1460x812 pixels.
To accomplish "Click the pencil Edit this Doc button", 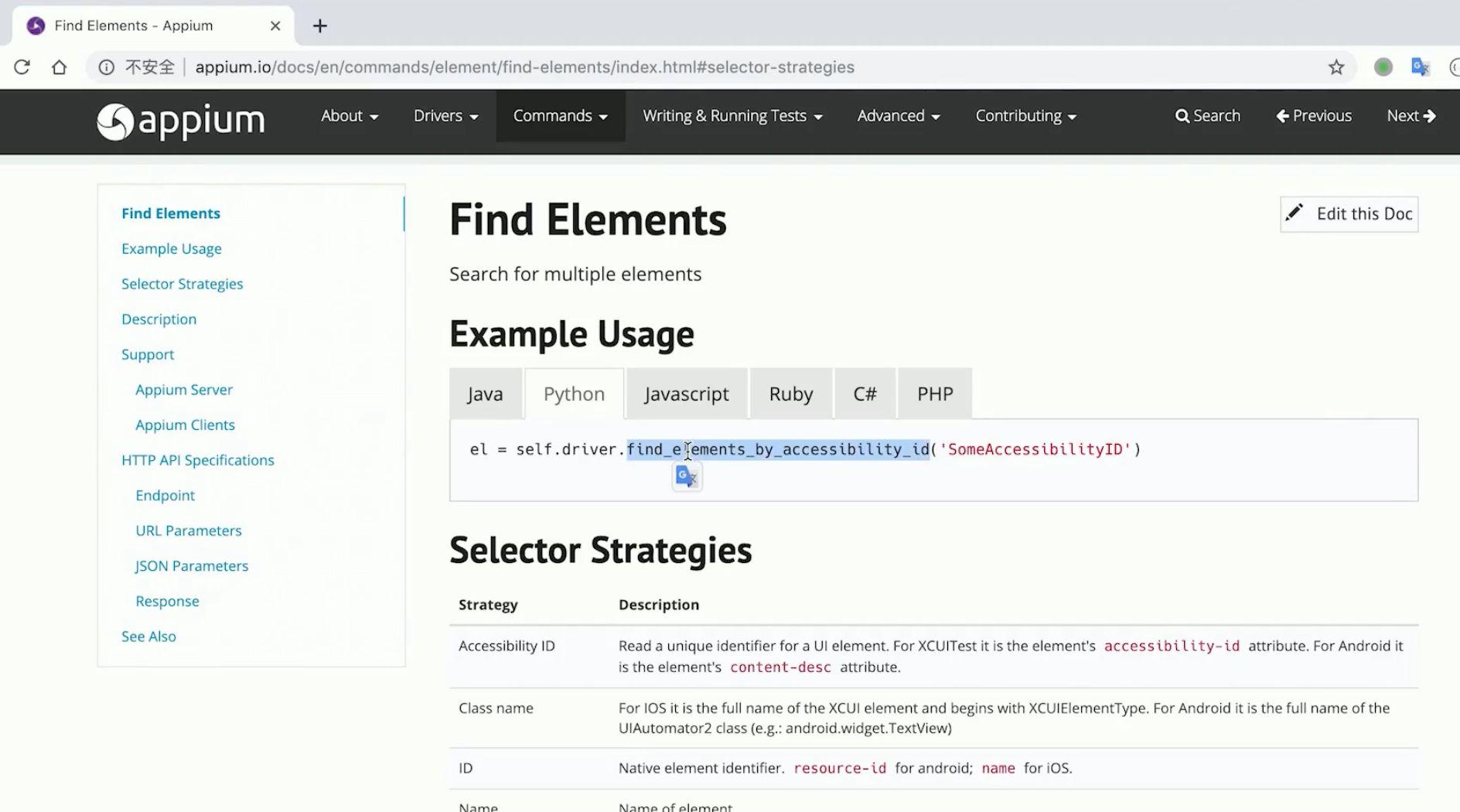I will 1349,214.
